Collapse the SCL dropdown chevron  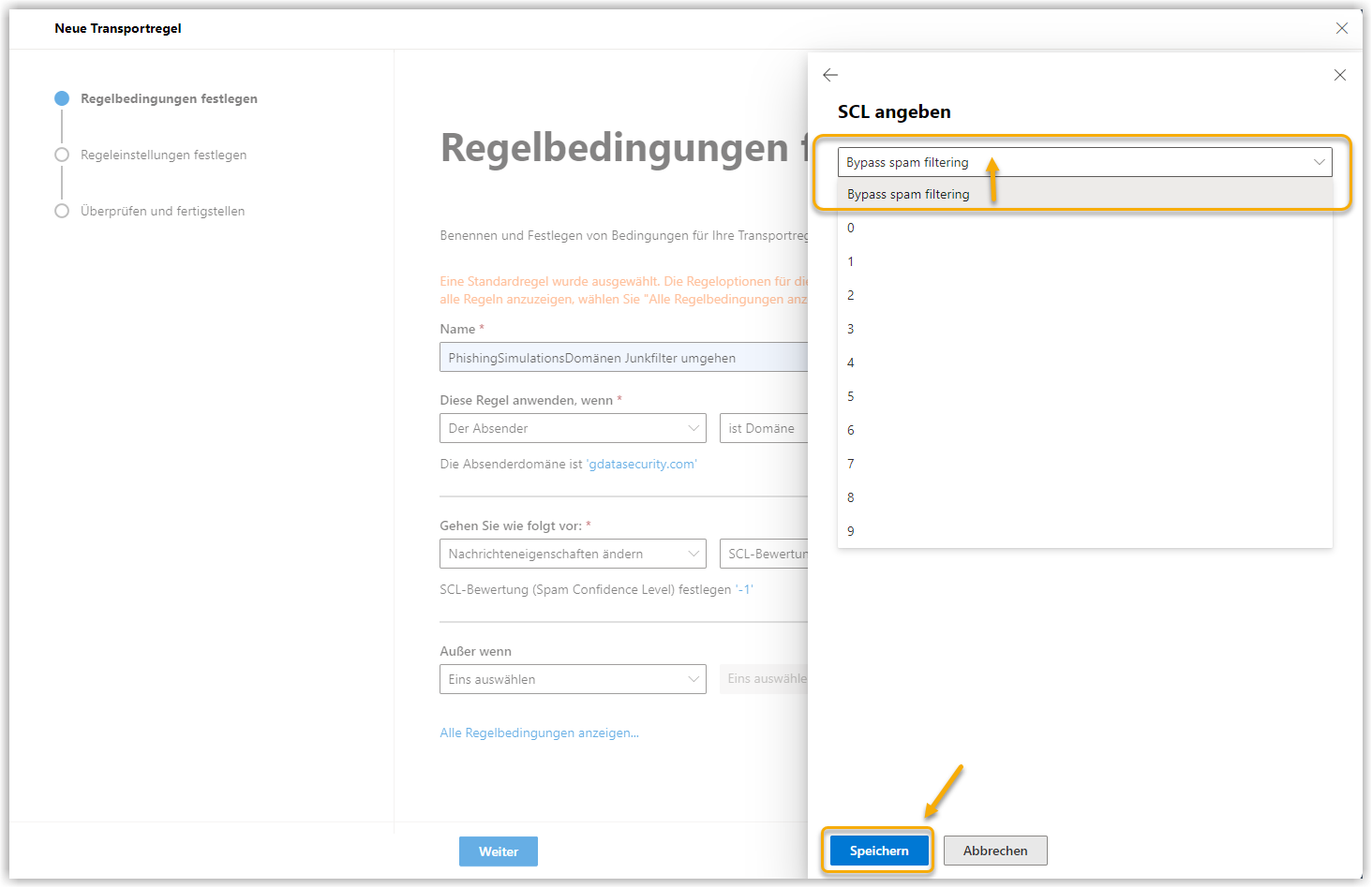[x=1319, y=162]
